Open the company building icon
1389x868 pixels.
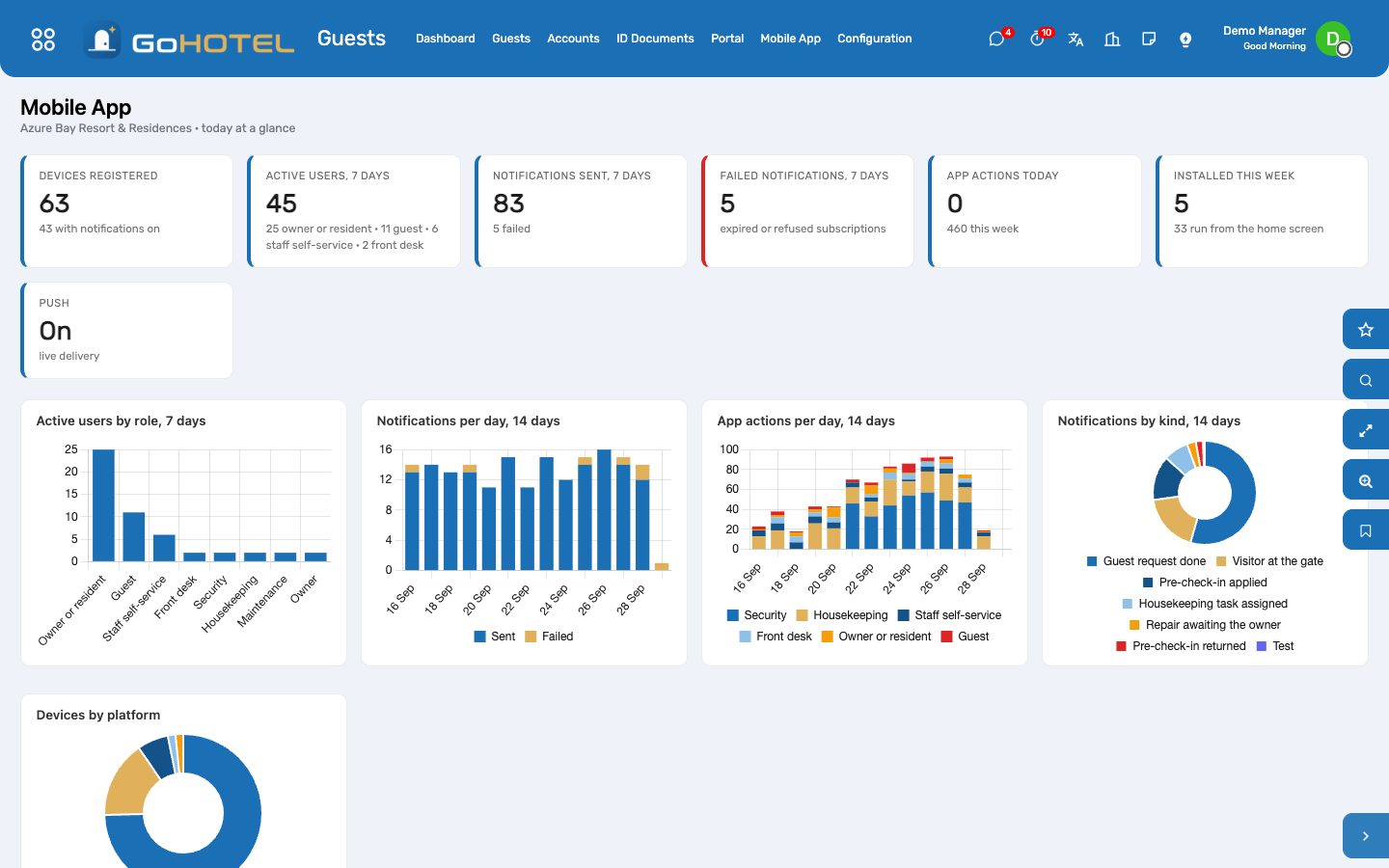tap(1112, 39)
